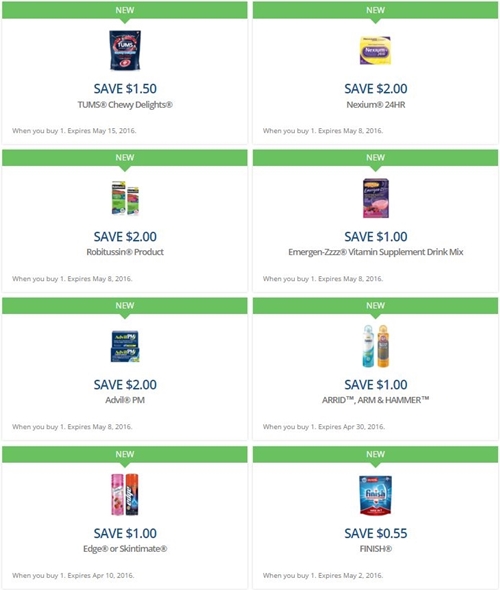Screen dimensions: 500x590
Task: Select the Robitussin product image
Action: (x=125, y=198)
